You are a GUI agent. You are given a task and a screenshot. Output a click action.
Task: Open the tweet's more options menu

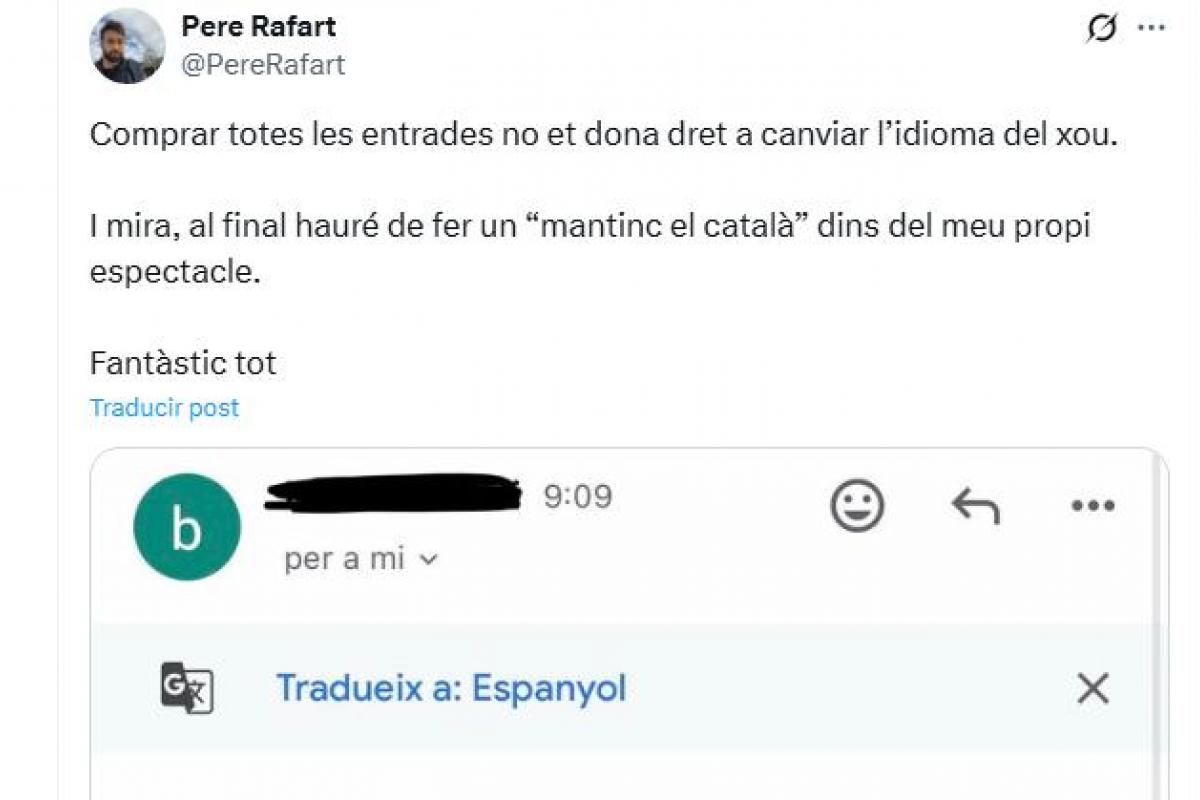pyautogui.click(x=1151, y=30)
